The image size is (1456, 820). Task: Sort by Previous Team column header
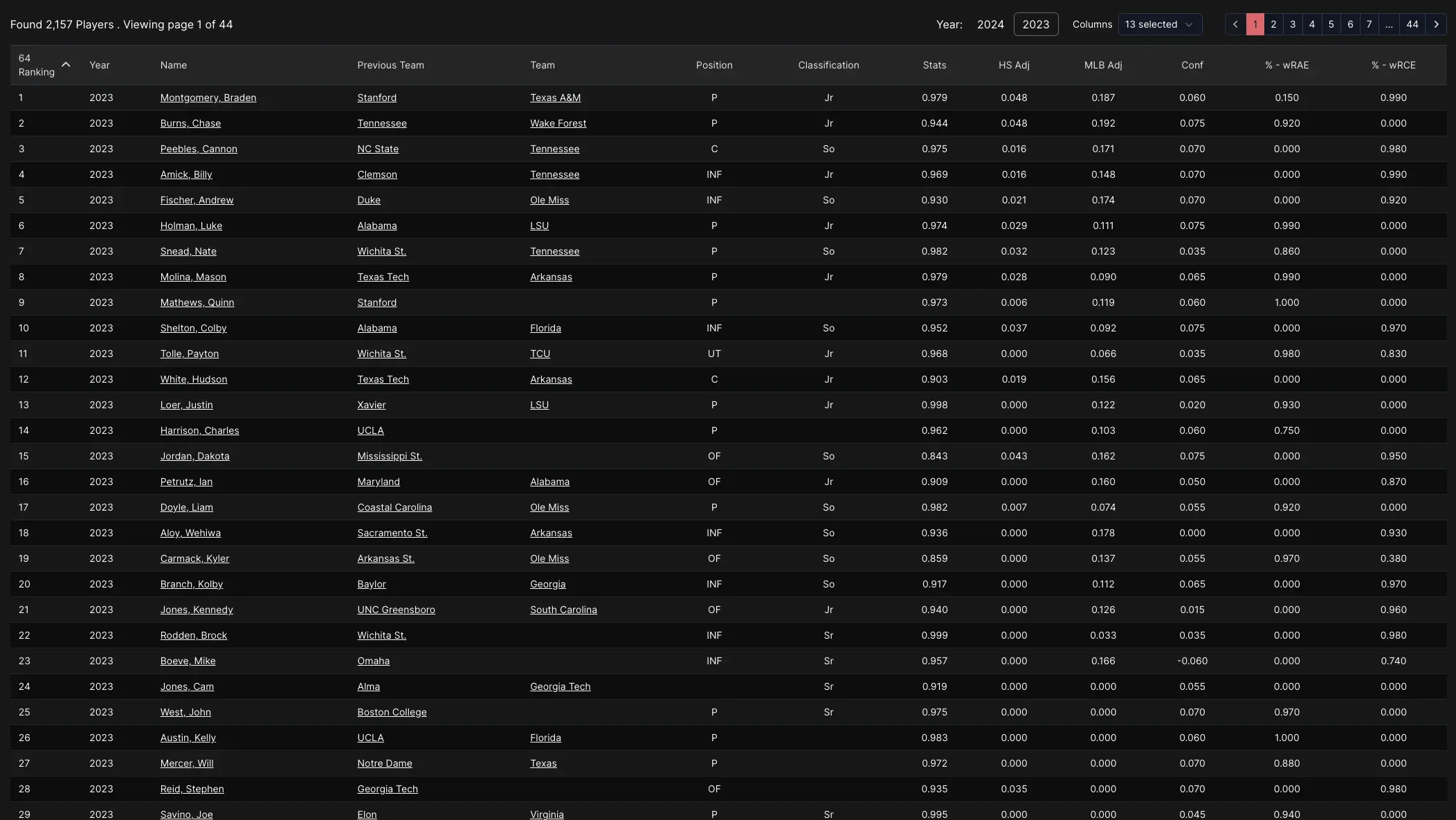click(x=390, y=65)
